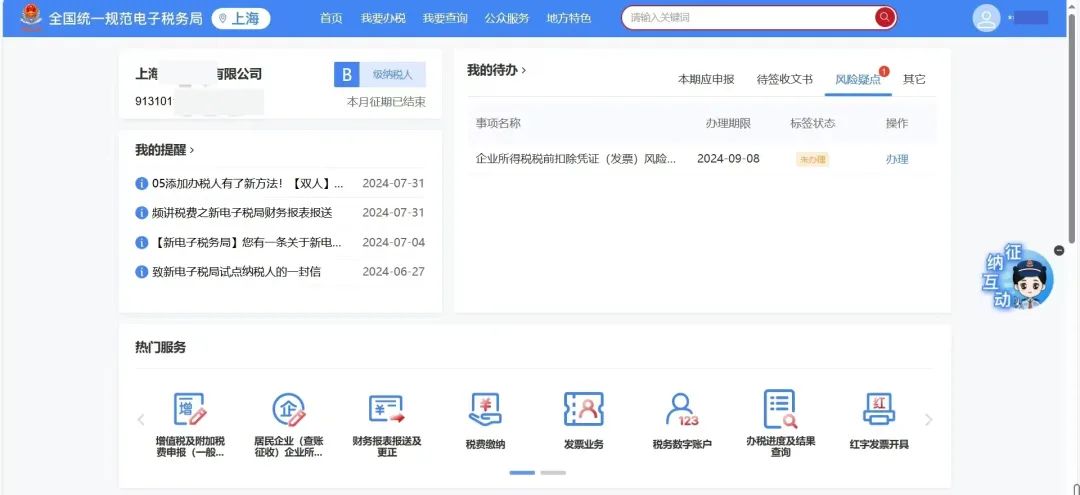Click the red search magnifier button
Screen dimensions: 1080x495
click(x=884, y=18)
